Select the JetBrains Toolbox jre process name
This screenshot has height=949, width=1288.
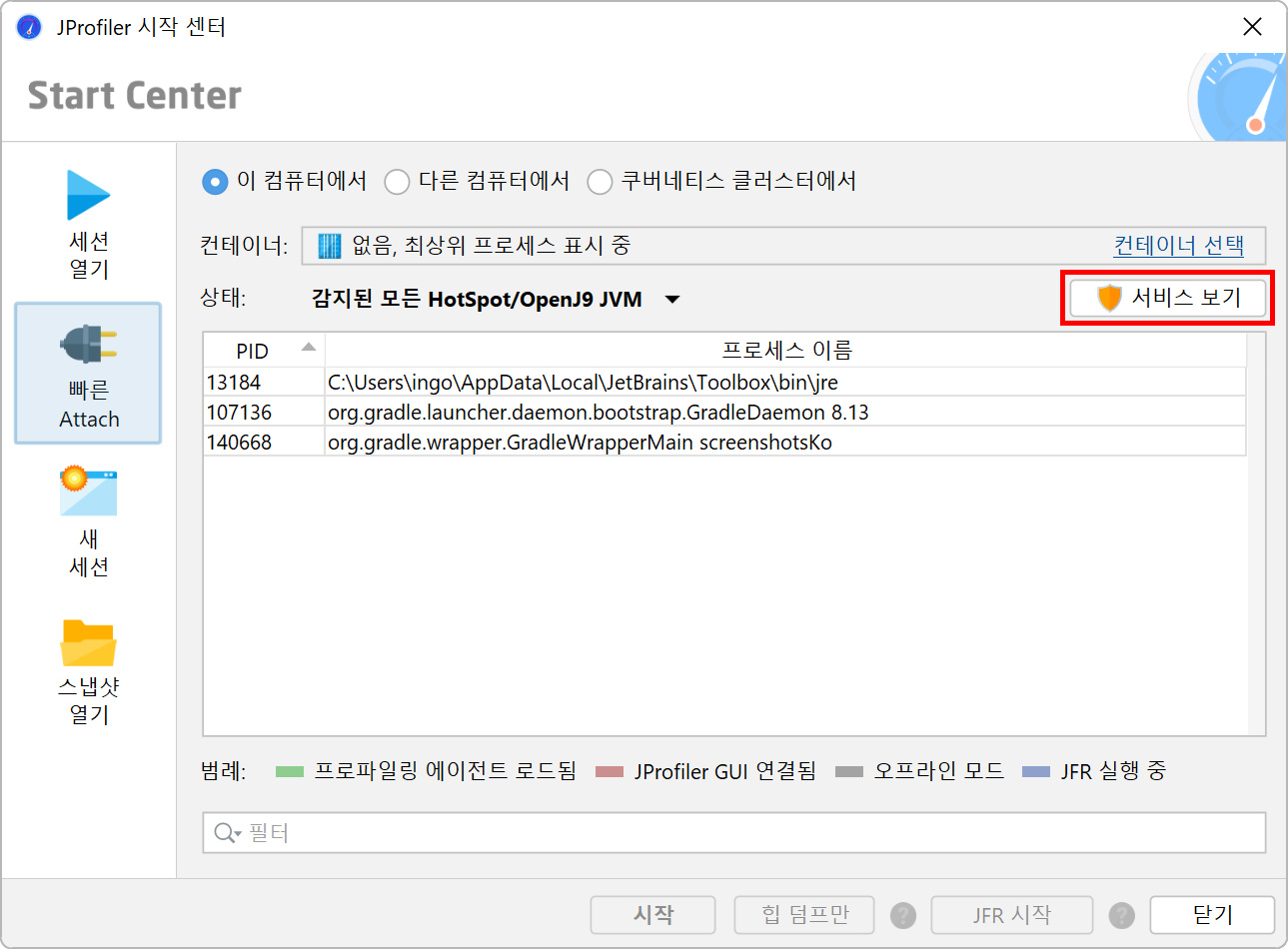pyautogui.click(x=583, y=383)
